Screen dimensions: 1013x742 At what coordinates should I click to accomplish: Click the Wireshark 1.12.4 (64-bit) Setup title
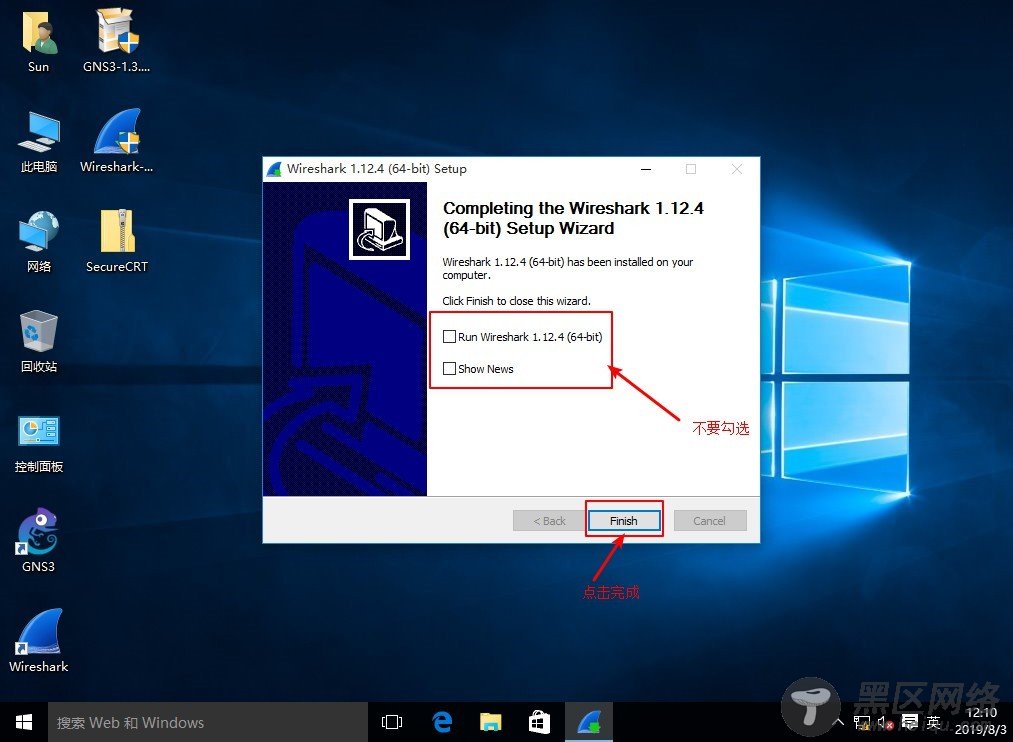click(377, 169)
